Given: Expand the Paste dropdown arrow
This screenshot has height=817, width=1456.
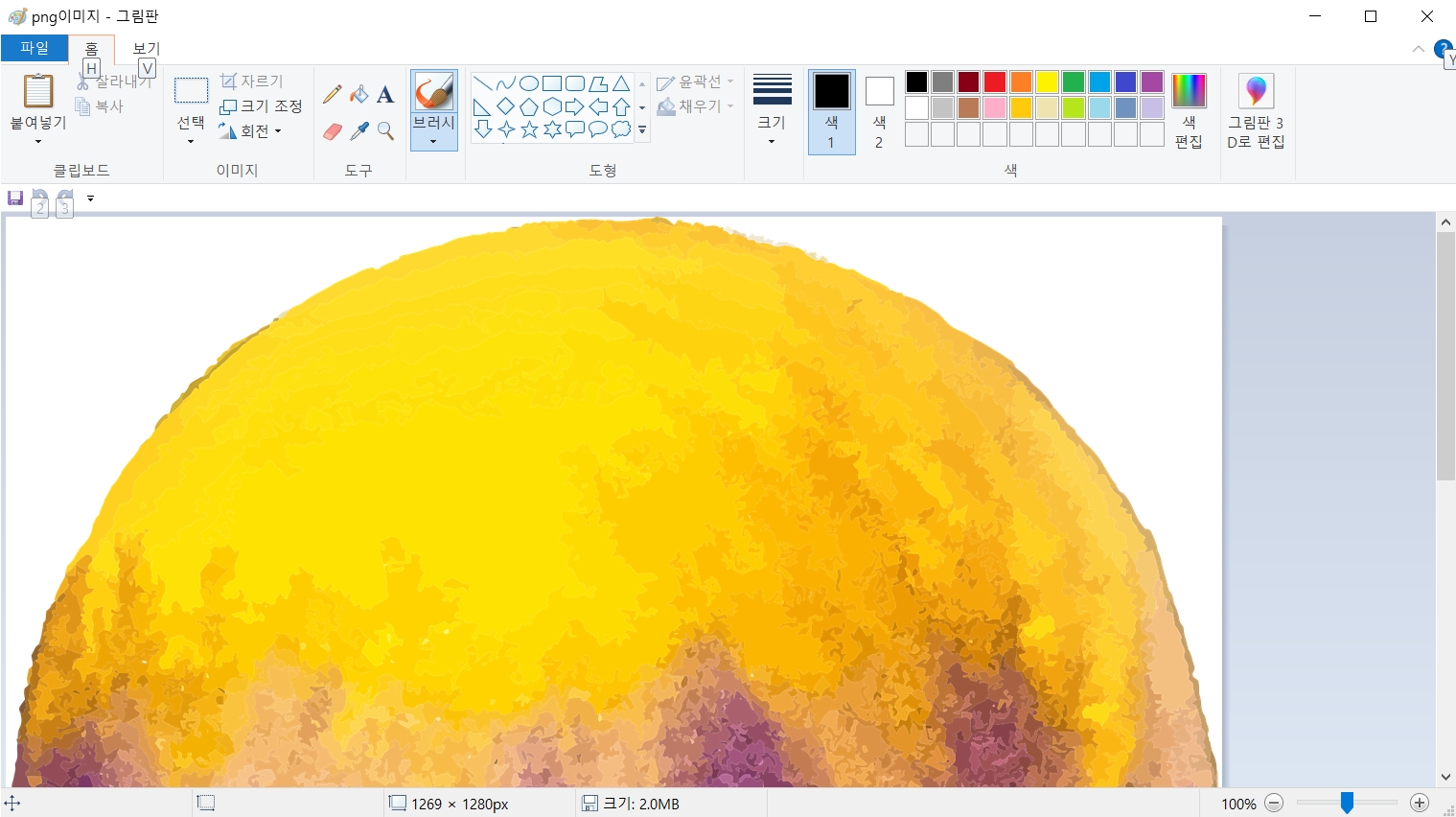Looking at the screenshot, I should pos(38,141).
